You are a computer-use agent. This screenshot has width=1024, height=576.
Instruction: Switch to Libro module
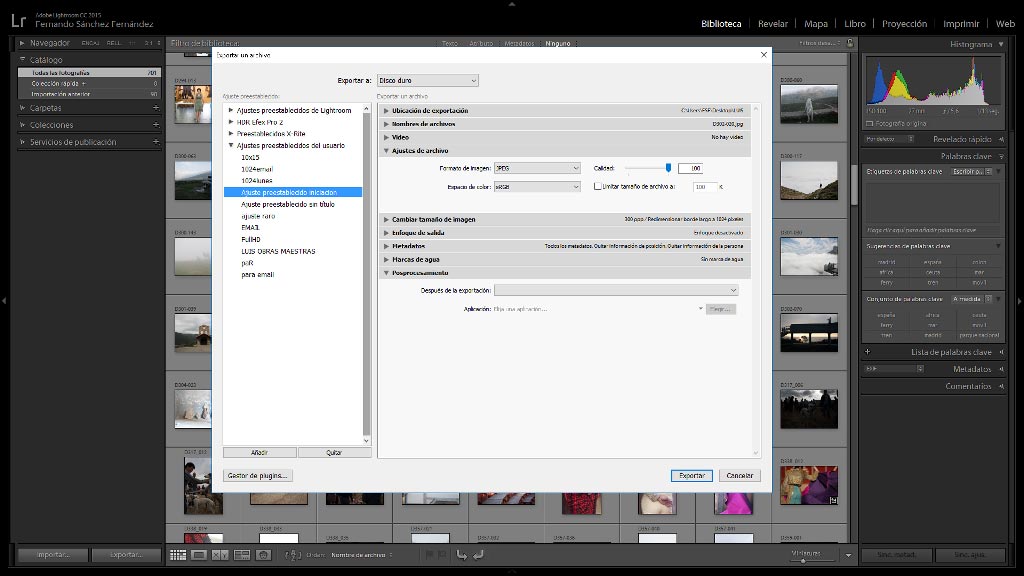click(855, 24)
